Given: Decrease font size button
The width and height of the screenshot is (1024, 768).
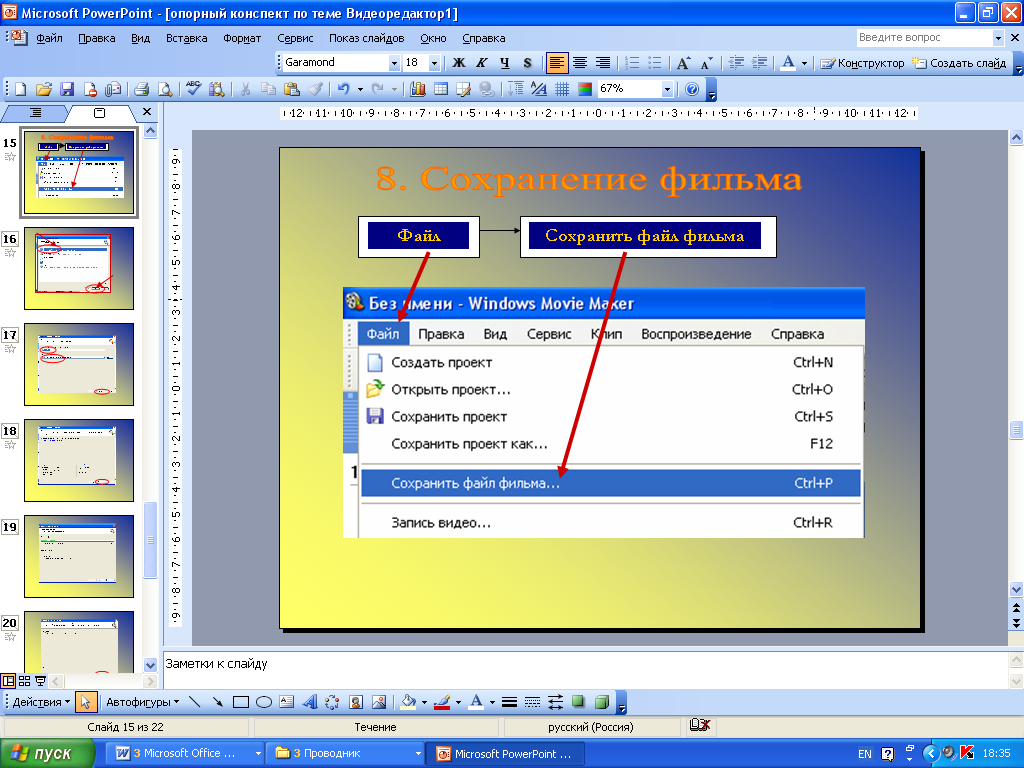Looking at the screenshot, I should (x=707, y=63).
